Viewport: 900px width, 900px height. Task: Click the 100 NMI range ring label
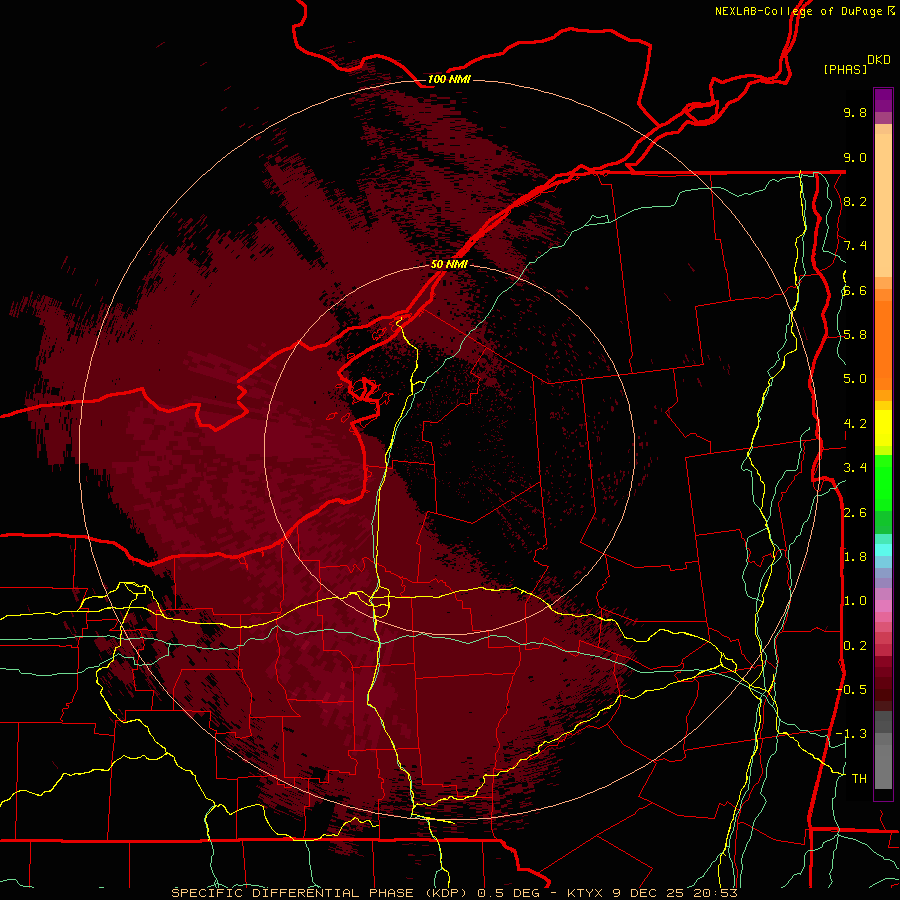point(449,79)
